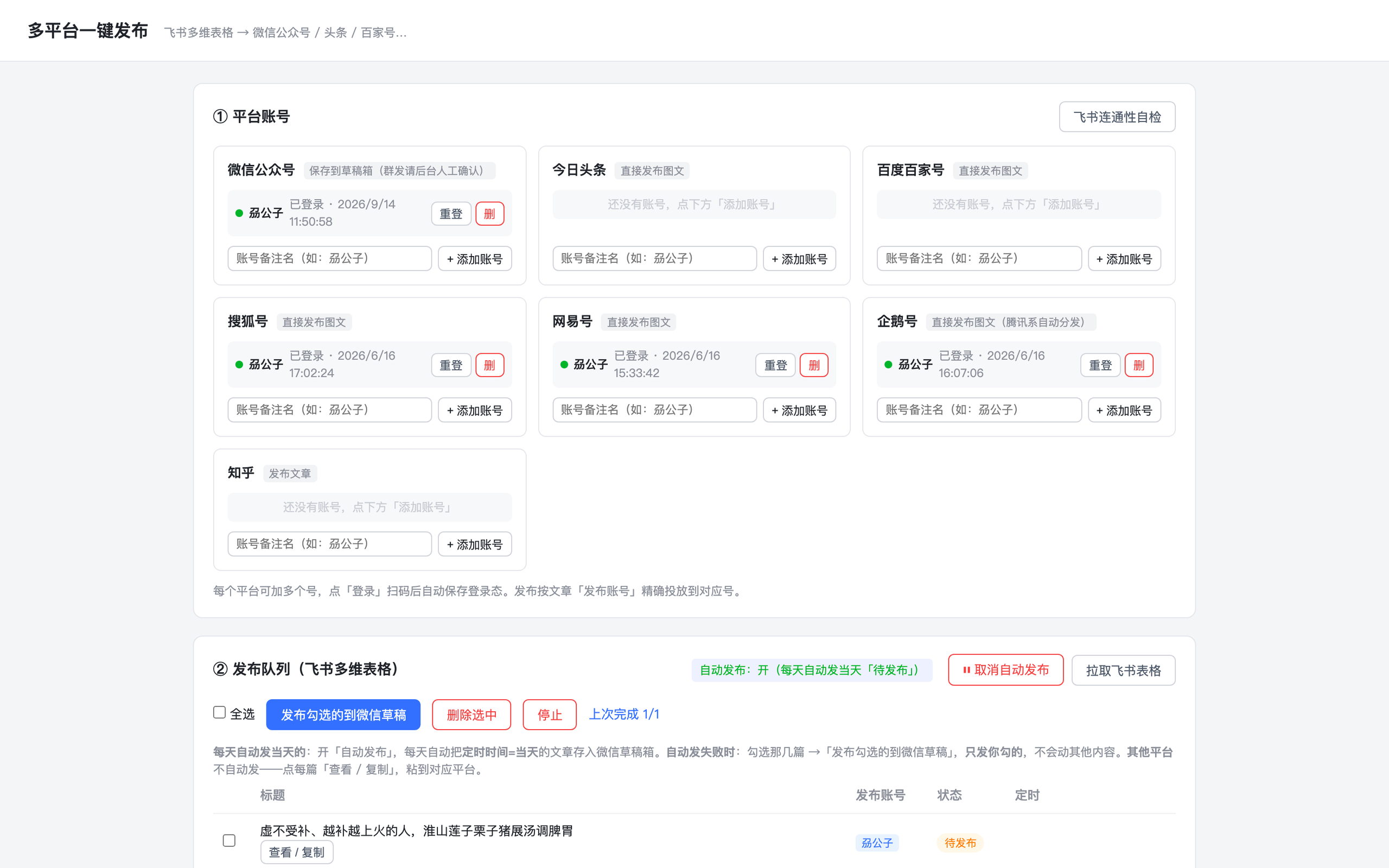This screenshot has height=868, width=1389.
Task: Click the 今日头条 账号备注名 field
Action: [x=654, y=258]
